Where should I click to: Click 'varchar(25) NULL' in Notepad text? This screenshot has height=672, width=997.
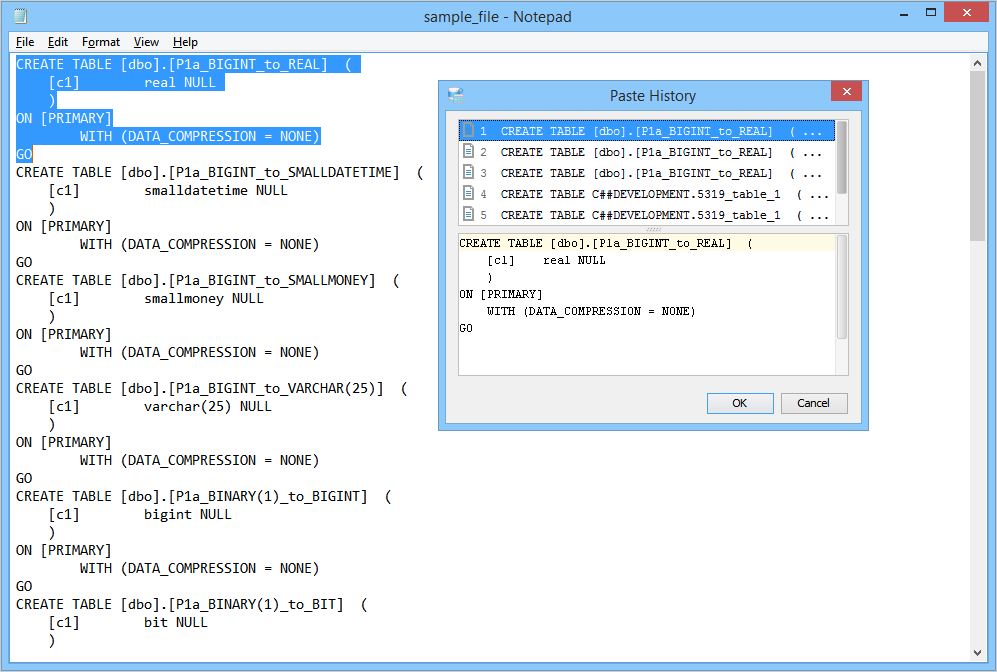click(208, 406)
